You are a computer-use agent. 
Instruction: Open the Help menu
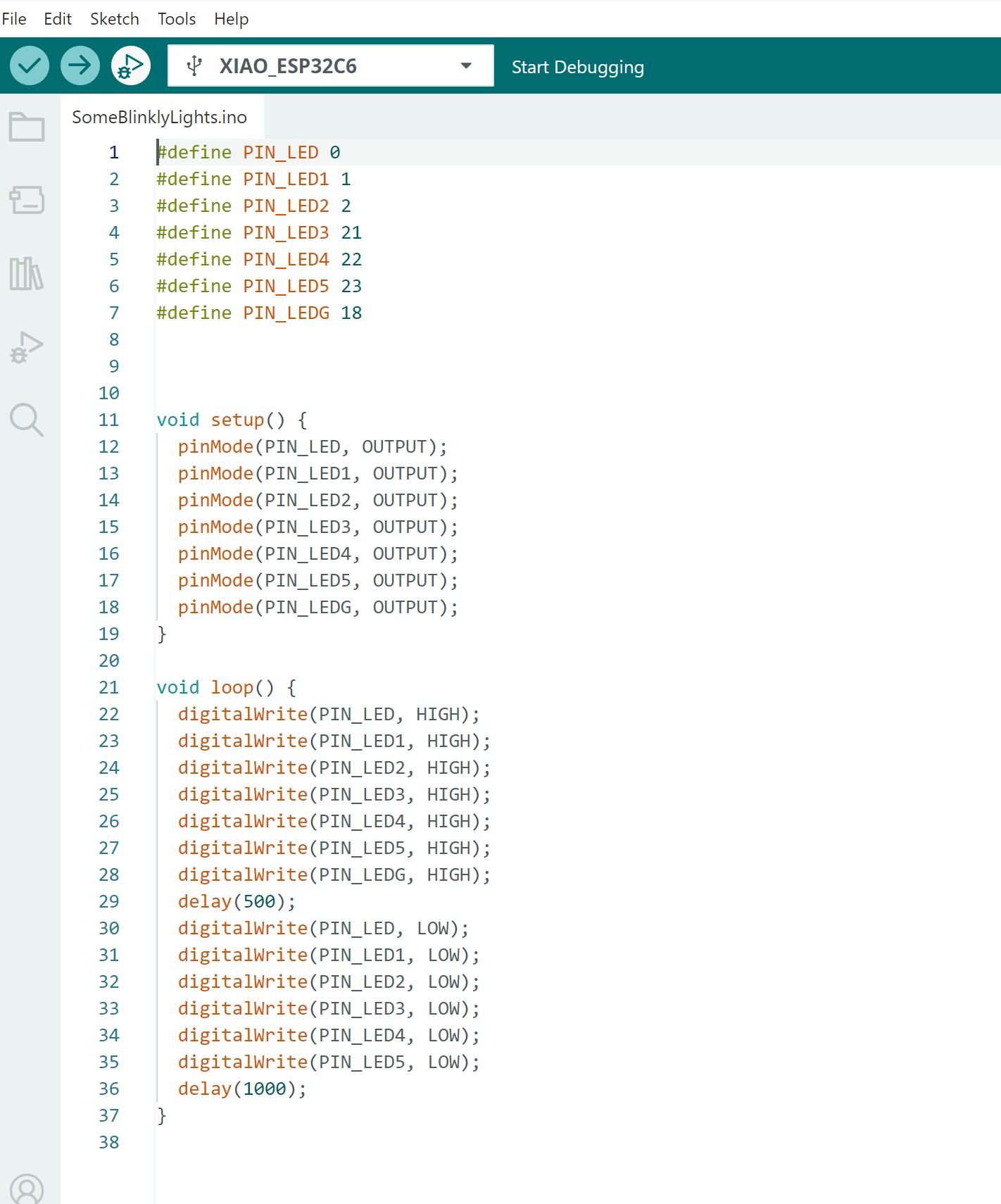232,19
